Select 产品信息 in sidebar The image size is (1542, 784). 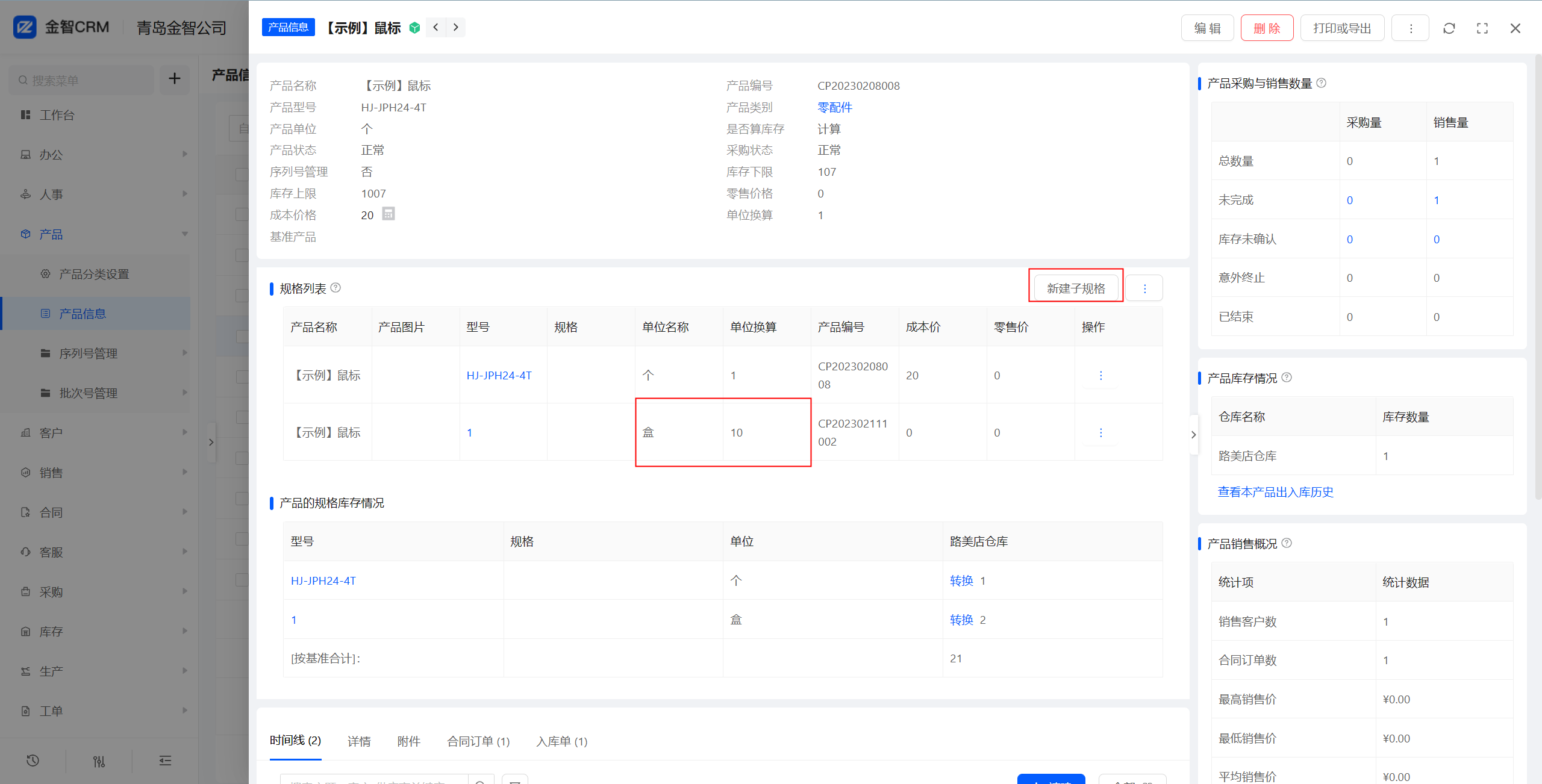[x=96, y=314]
